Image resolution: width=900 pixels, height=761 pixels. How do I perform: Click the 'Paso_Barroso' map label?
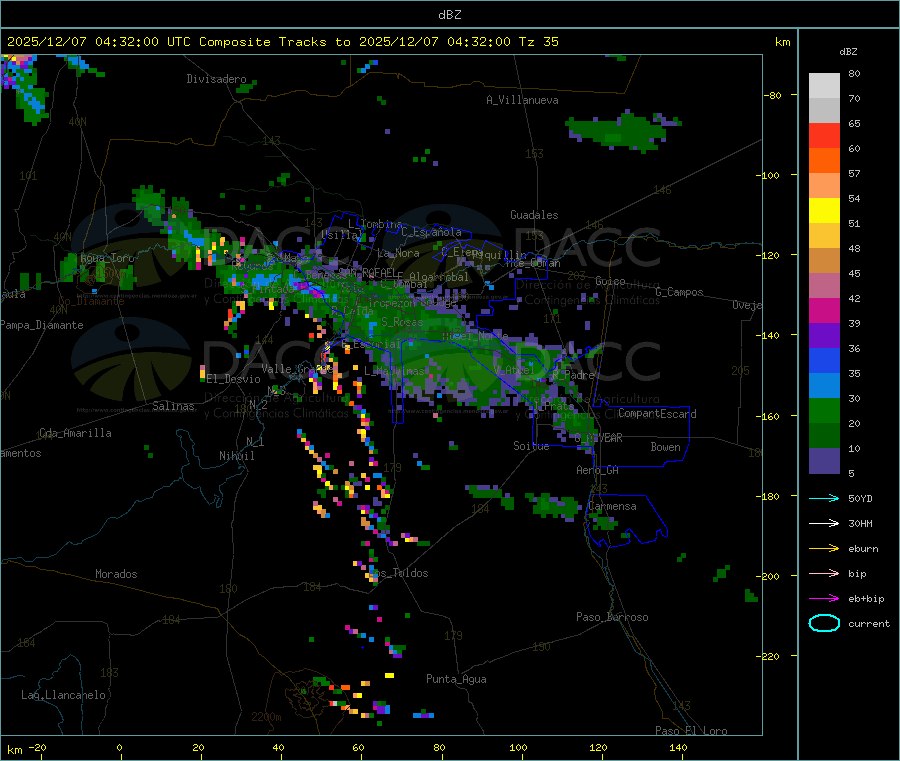pos(612,617)
